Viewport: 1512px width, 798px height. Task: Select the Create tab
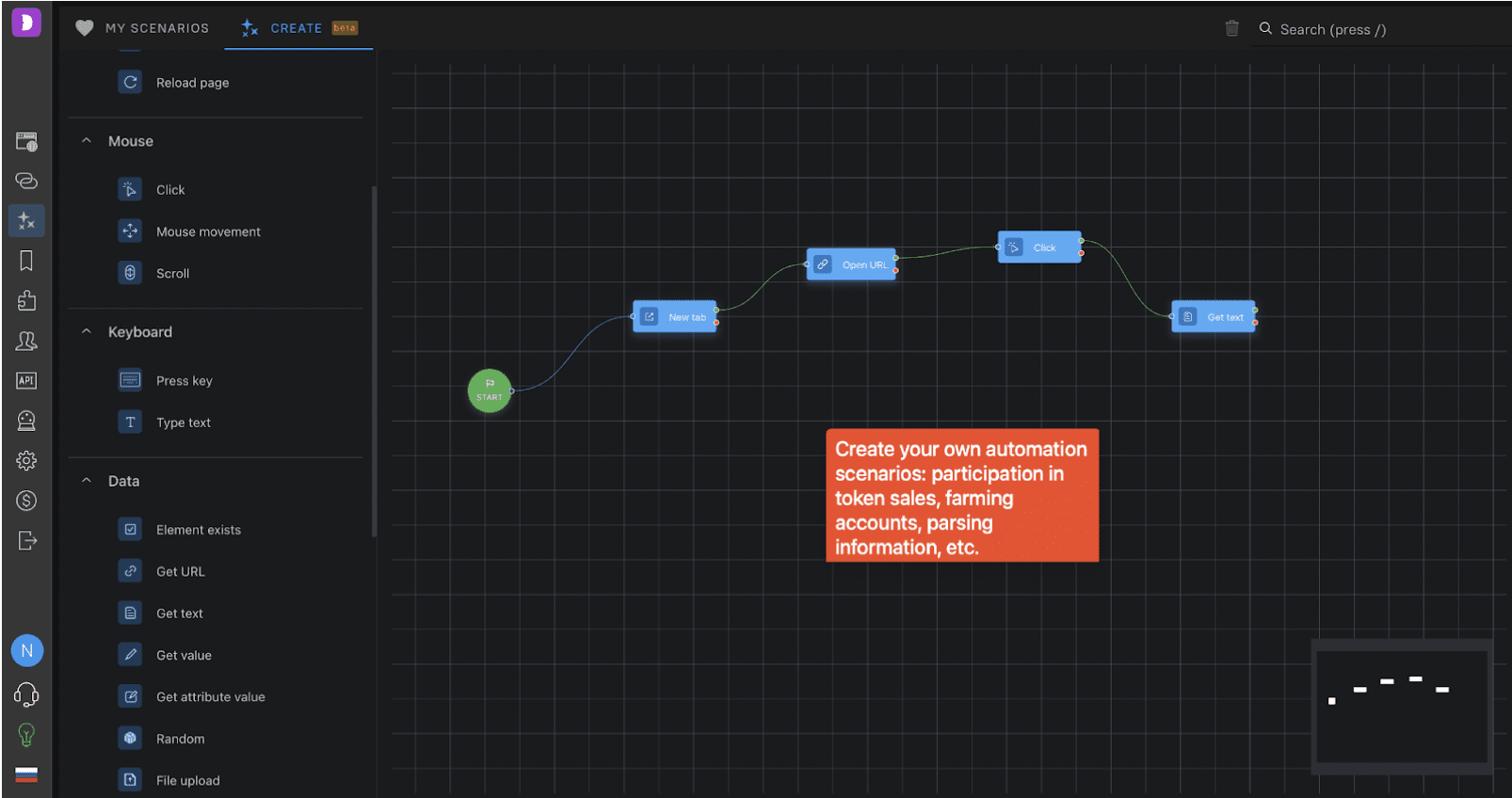[x=298, y=28]
